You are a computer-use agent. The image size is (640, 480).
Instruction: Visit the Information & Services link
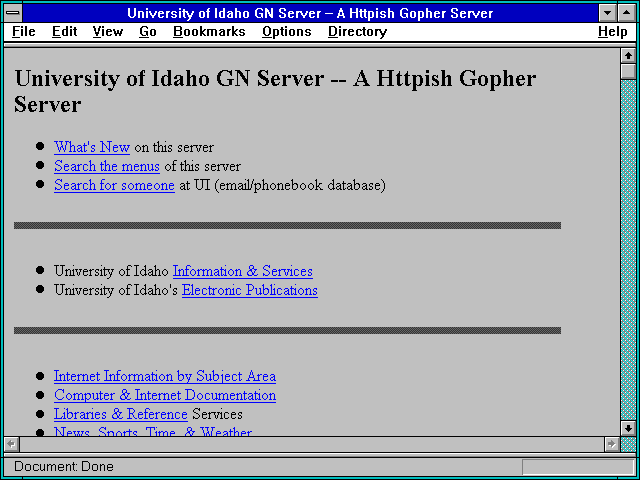[x=242, y=271]
